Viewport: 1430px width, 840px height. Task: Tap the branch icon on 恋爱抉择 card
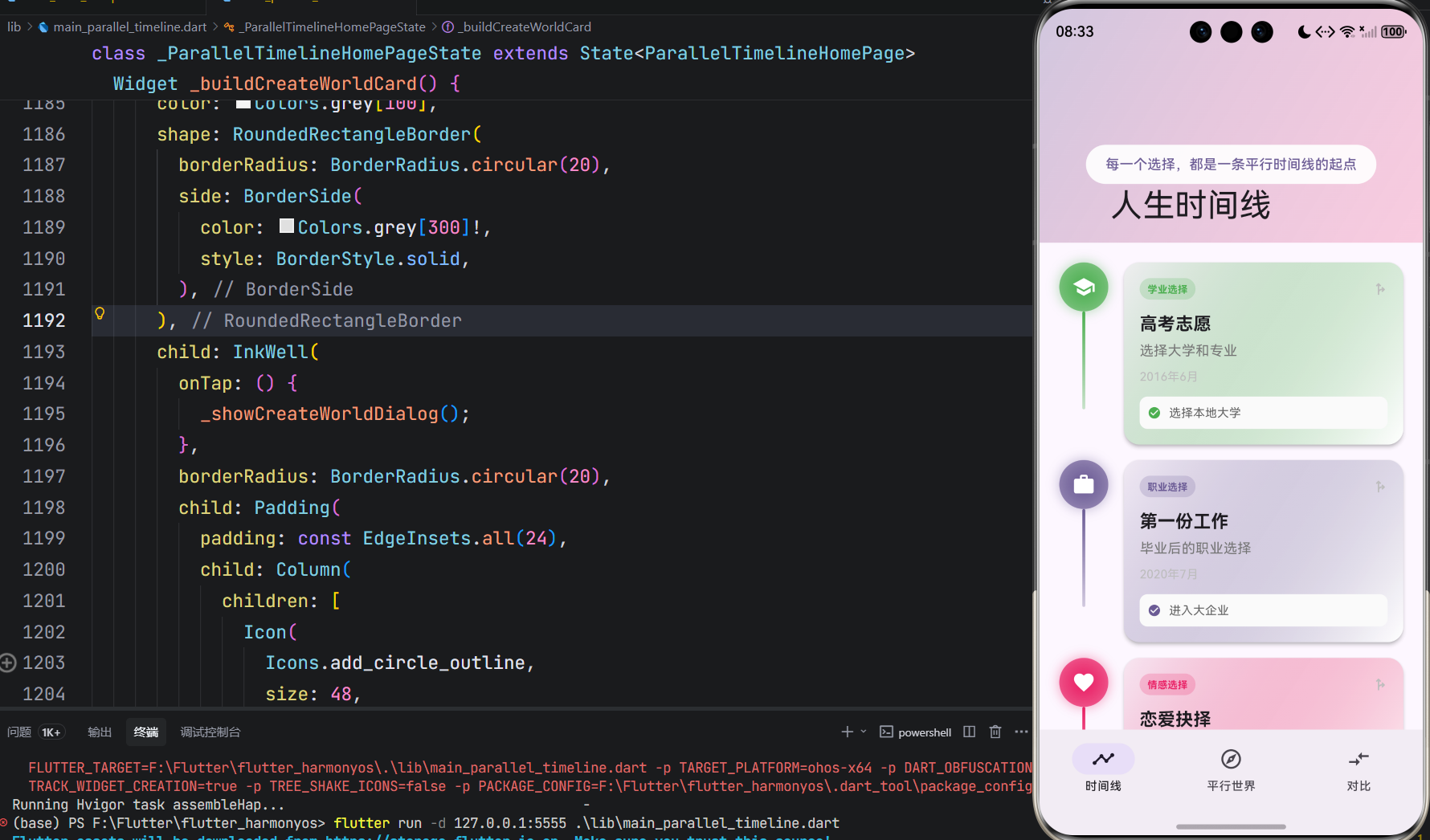click(1380, 685)
